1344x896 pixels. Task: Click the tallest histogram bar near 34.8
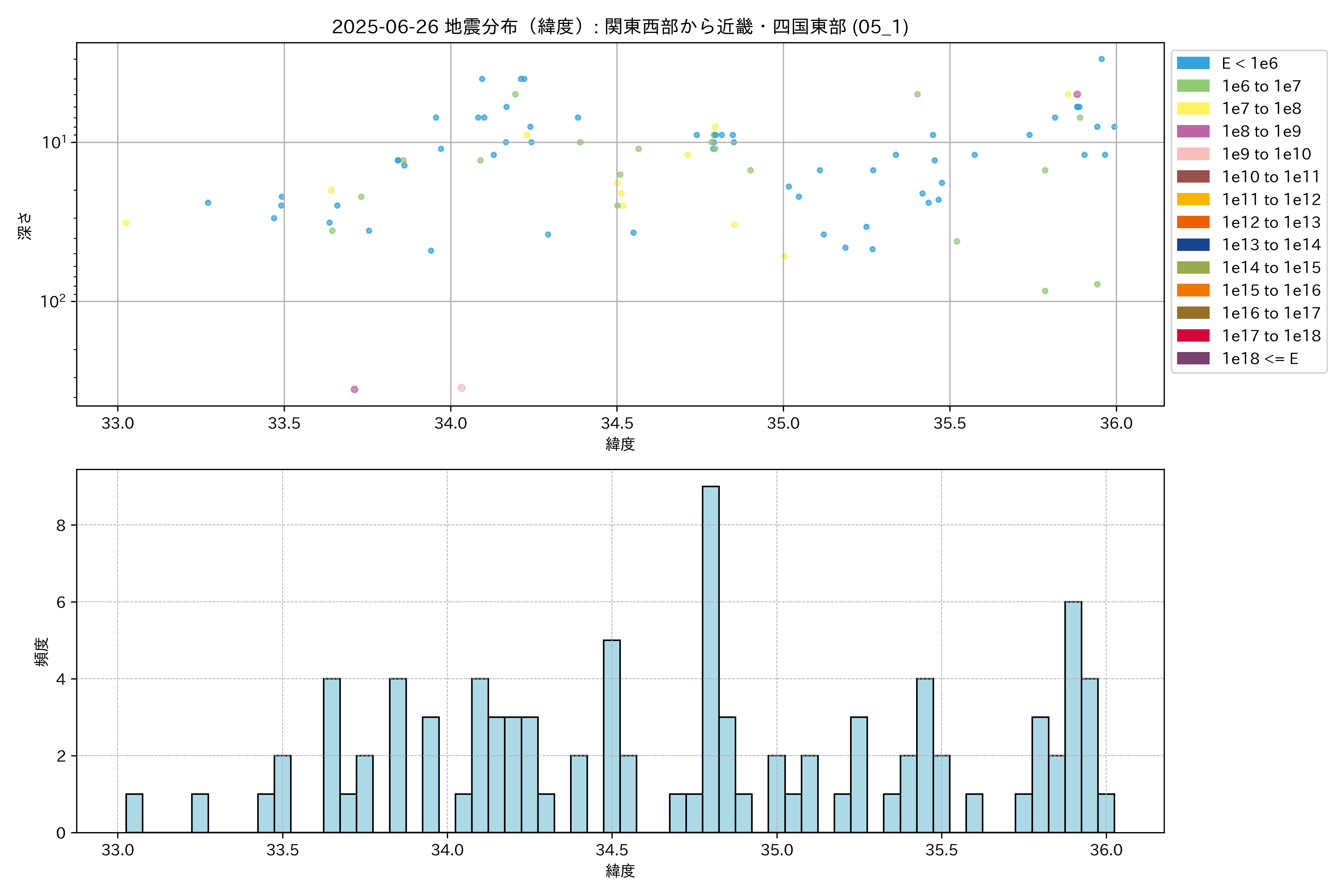[710, 657]
